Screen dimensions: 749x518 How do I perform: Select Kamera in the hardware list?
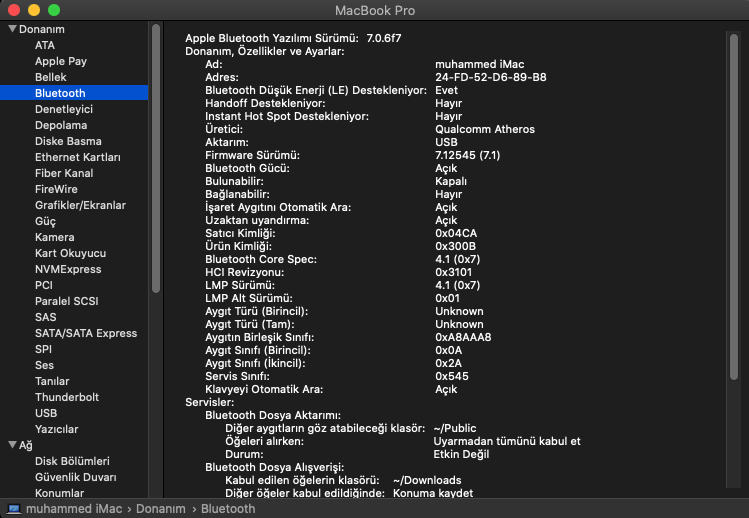[54, 237]
